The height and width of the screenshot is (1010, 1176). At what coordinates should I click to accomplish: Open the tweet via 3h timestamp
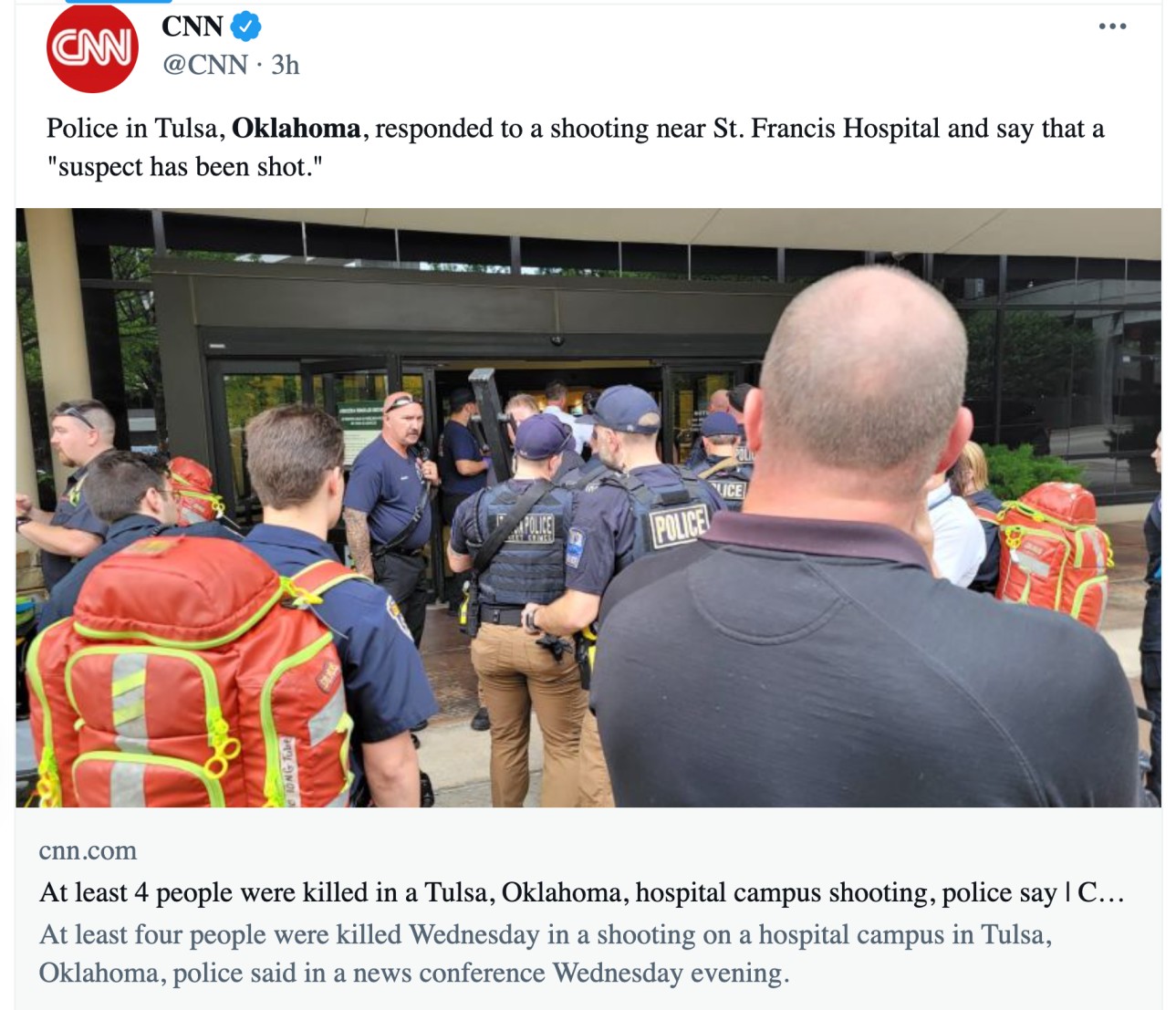[286, 65]
